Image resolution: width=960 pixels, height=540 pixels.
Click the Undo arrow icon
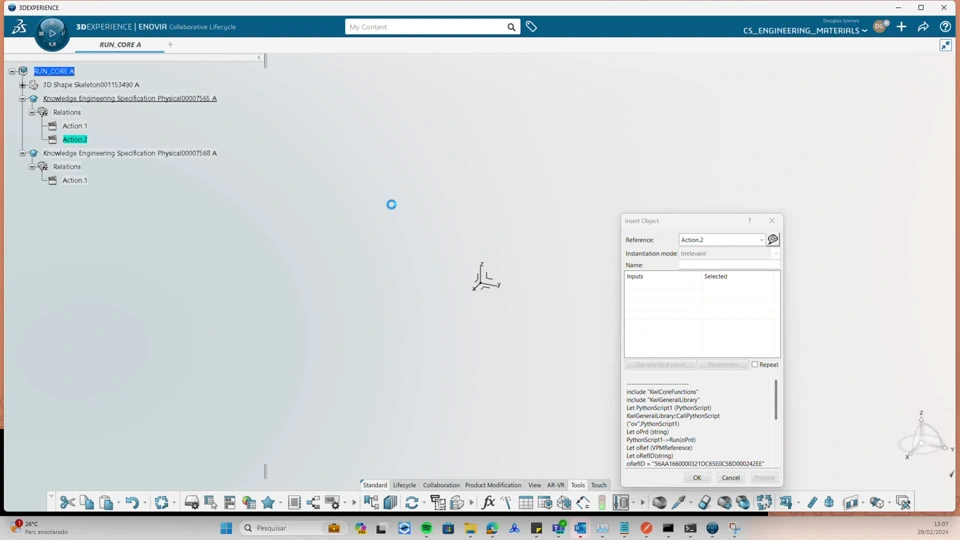coord(132,503)
